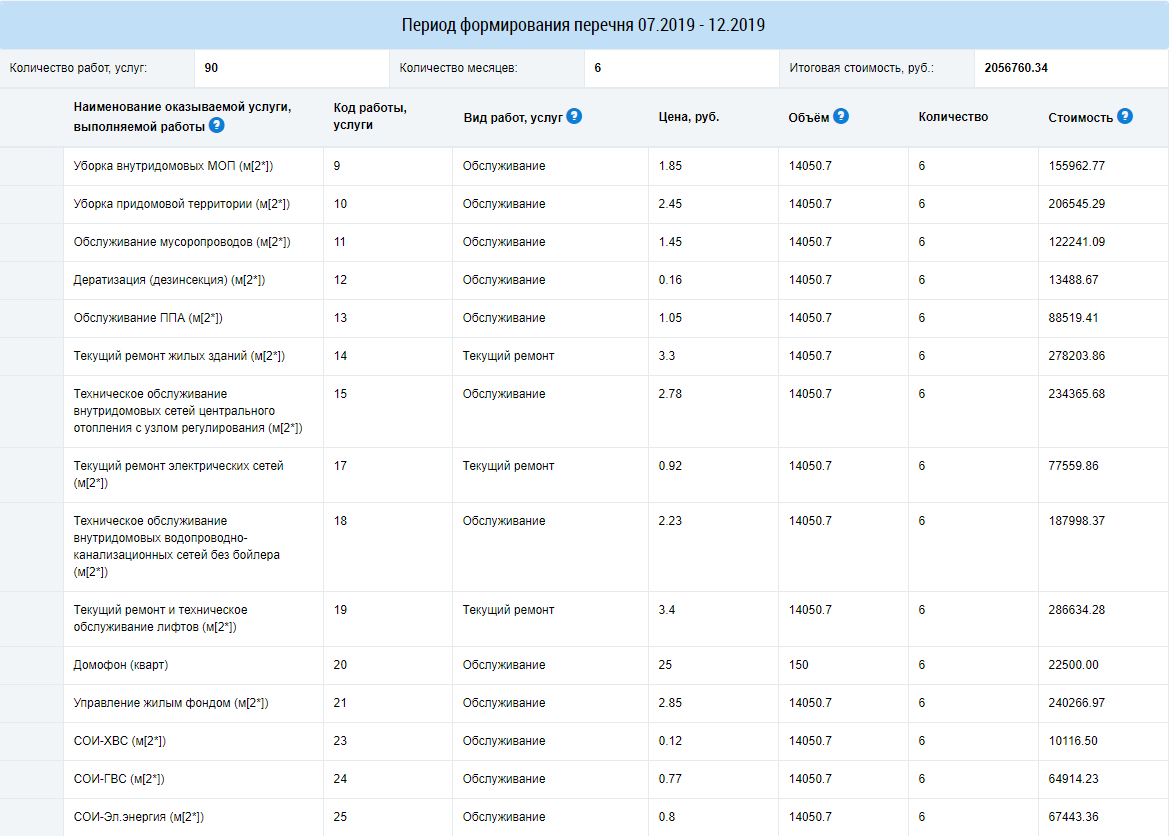Click the Цена, руб. column header
The image size is (1169, 836).
(x=689, y=116)
